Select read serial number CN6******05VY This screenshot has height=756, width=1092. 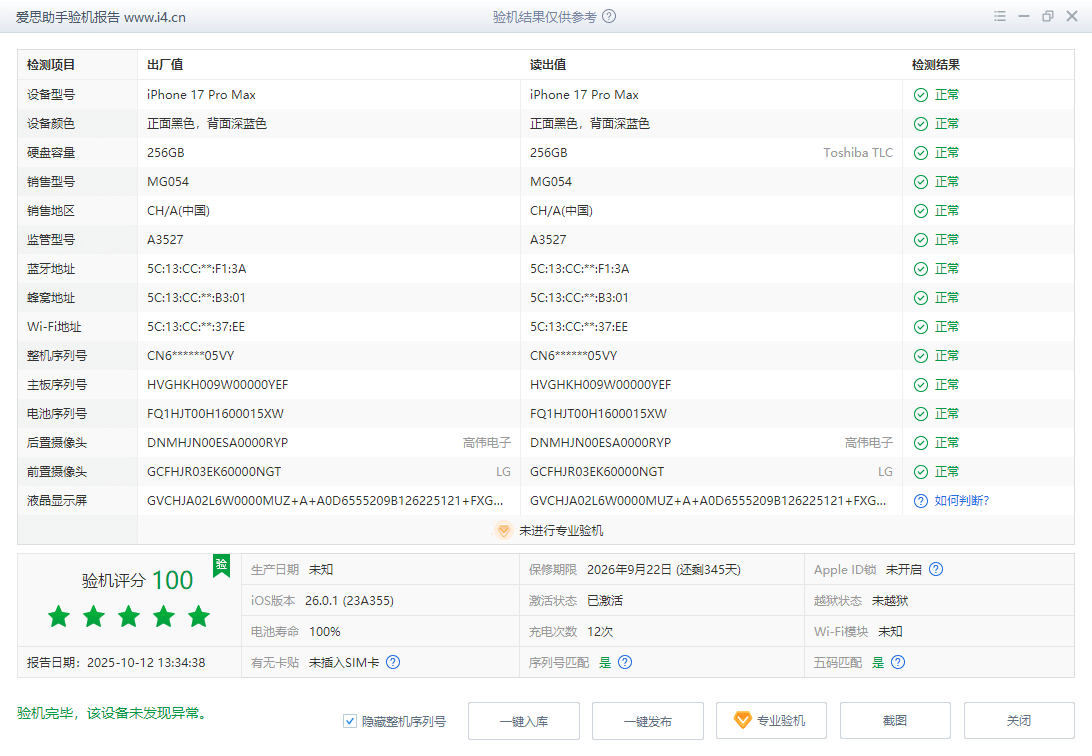(x=574, y=356)
